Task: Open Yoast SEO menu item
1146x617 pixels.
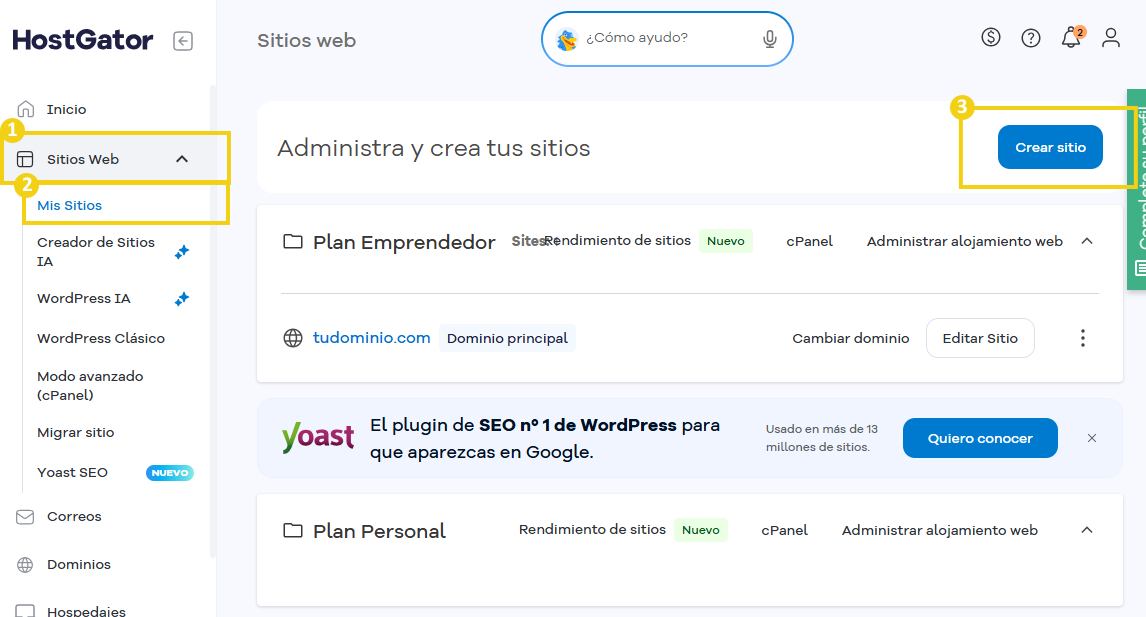Action: pyautogui.click(x=72, y=472)
